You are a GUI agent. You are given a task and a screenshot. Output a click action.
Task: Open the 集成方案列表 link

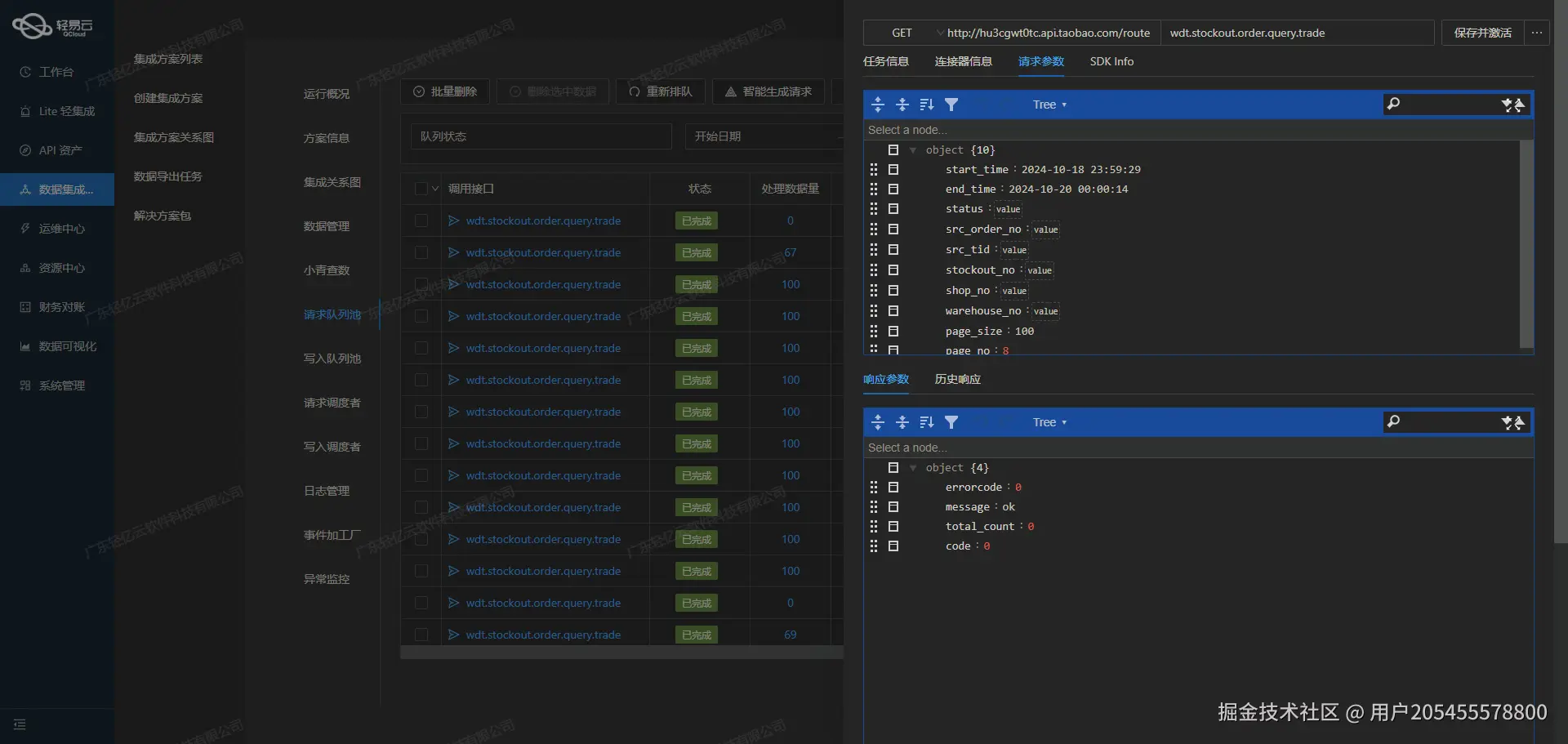point(168,59)
